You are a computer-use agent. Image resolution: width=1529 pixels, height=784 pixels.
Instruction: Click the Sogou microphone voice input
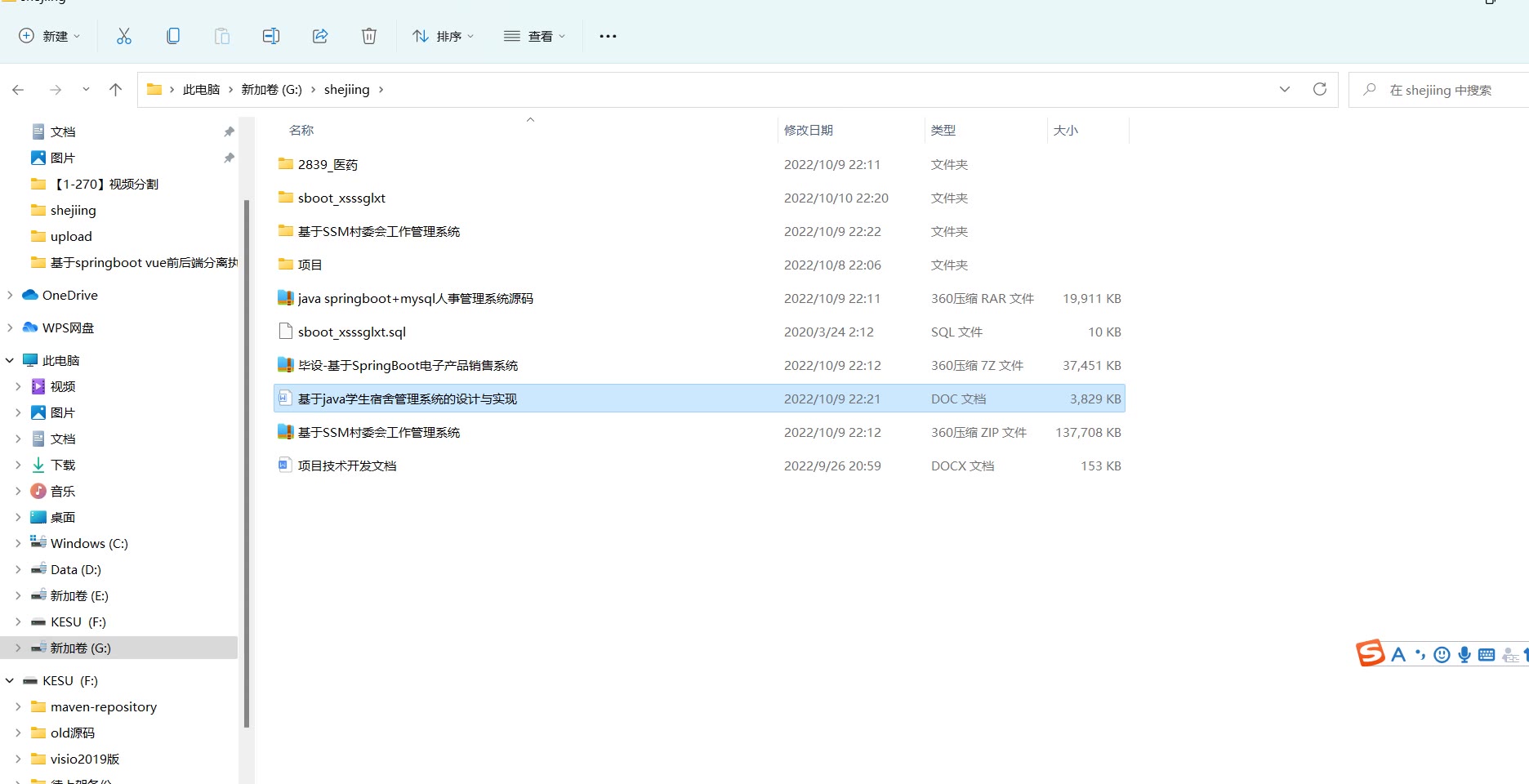1464,655
